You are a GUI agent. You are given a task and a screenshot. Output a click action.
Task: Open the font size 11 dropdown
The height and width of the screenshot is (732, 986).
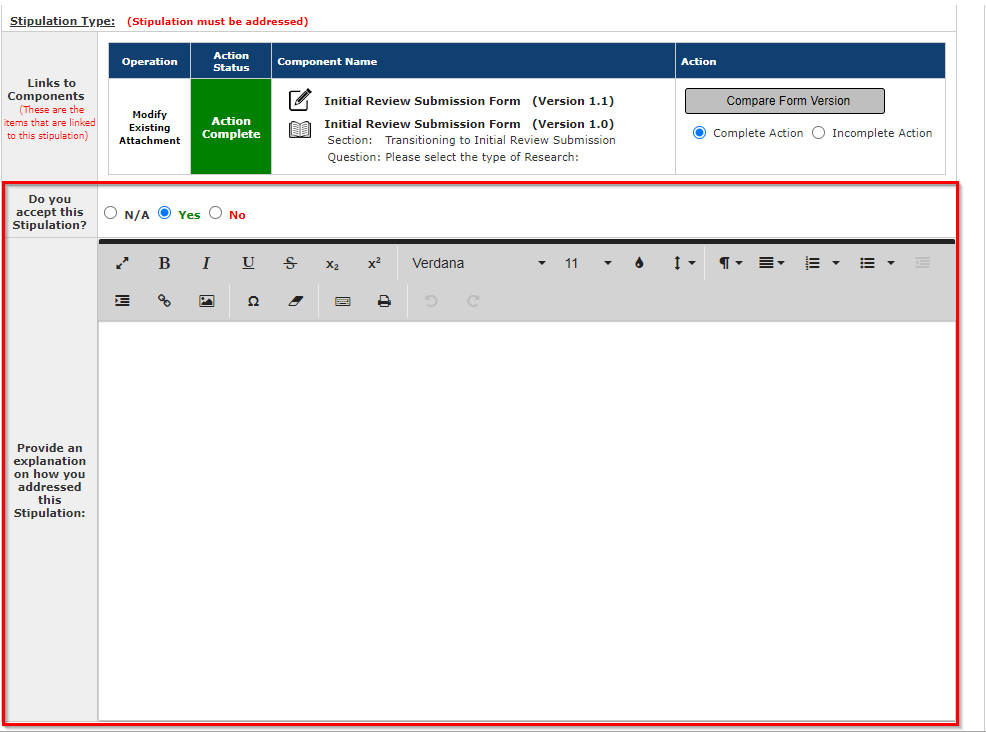pyautogui.click(x=587, y=263)
